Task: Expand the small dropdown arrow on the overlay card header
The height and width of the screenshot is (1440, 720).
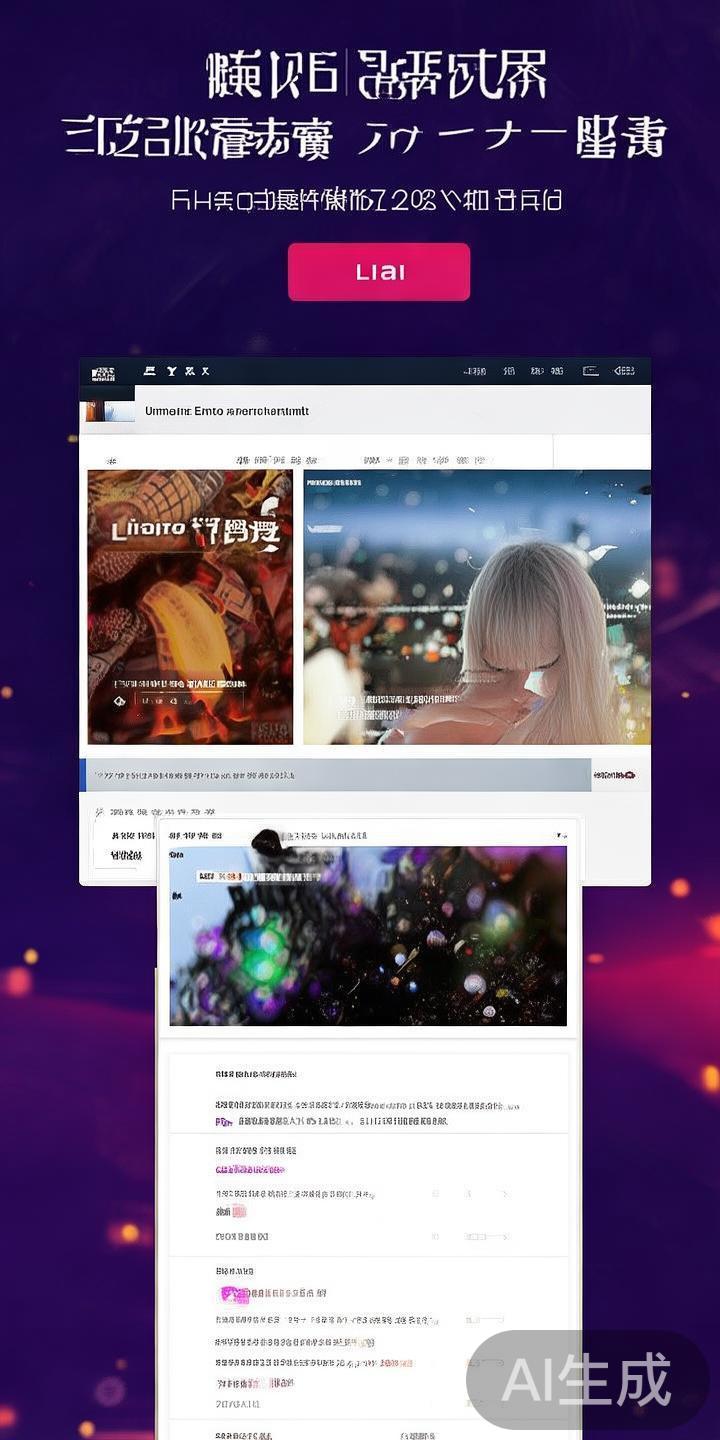Action: [x=561, y=835]
